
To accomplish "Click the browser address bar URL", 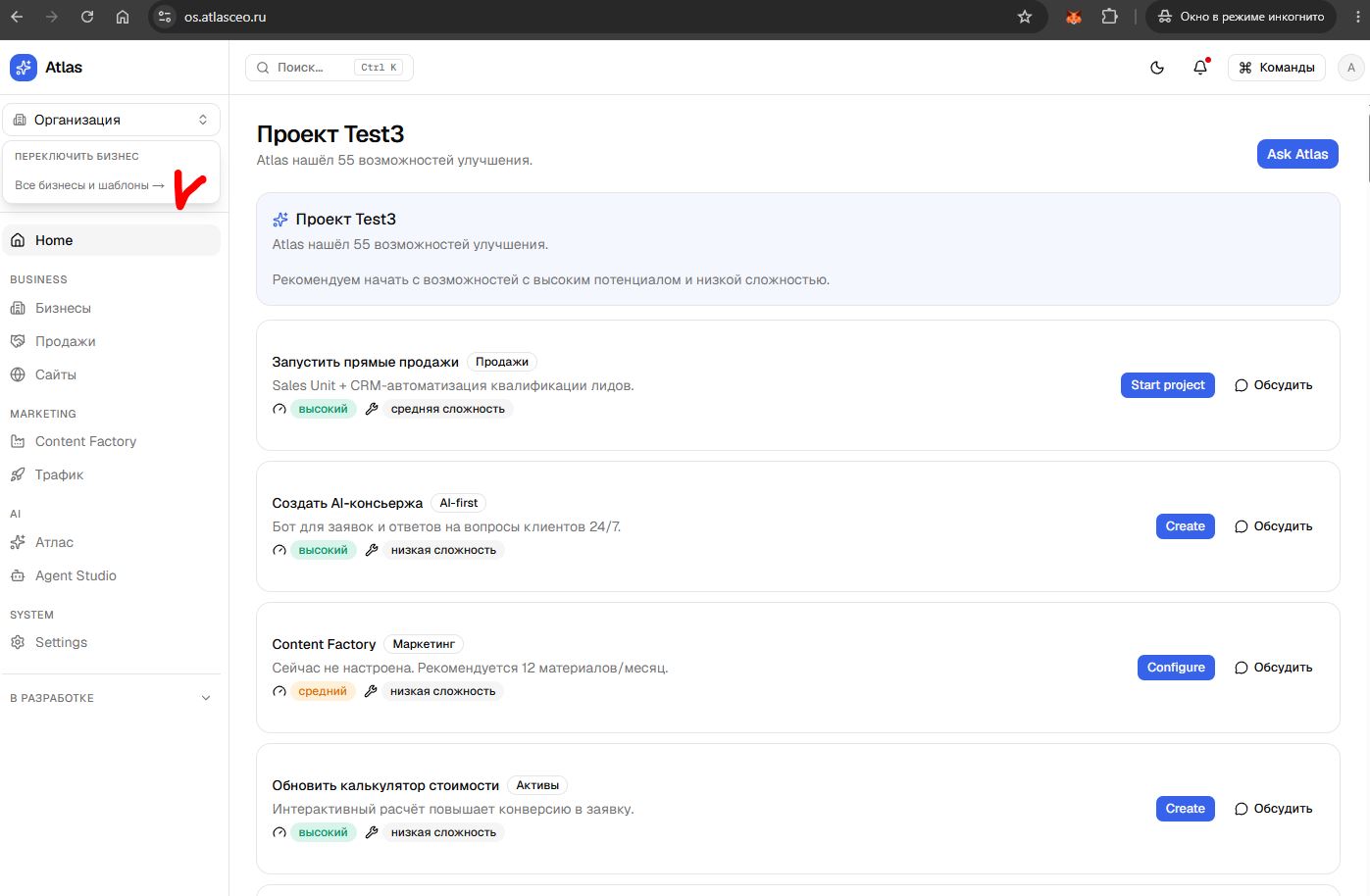I will tap(225, 17).
